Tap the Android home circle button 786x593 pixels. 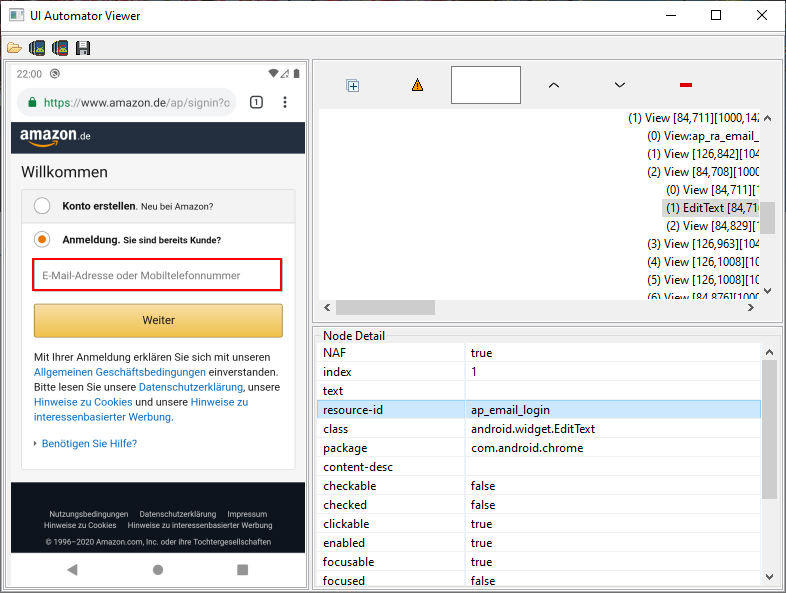tap(158, 569)
